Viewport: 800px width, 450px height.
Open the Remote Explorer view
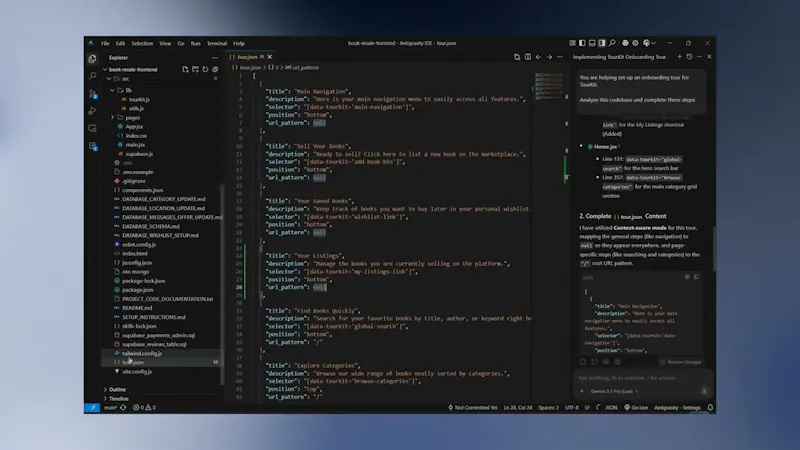point(92,129)
